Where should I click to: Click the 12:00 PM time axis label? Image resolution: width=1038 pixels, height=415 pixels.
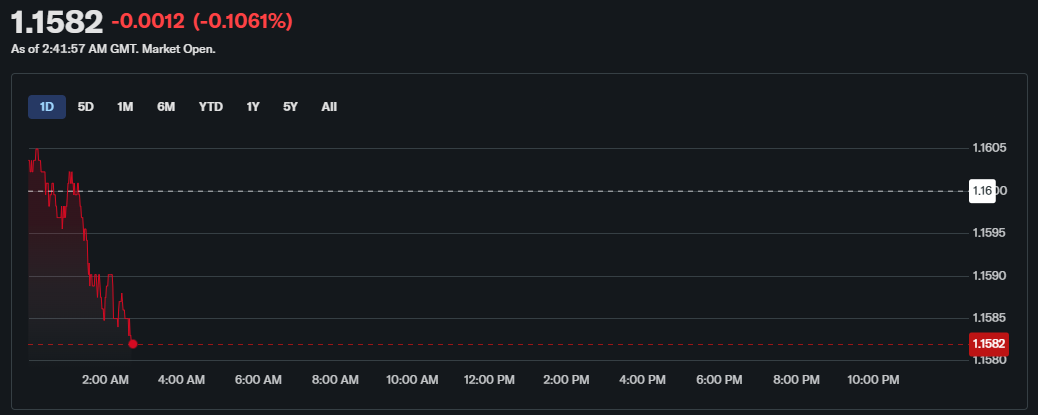click(x=490, y=380)
